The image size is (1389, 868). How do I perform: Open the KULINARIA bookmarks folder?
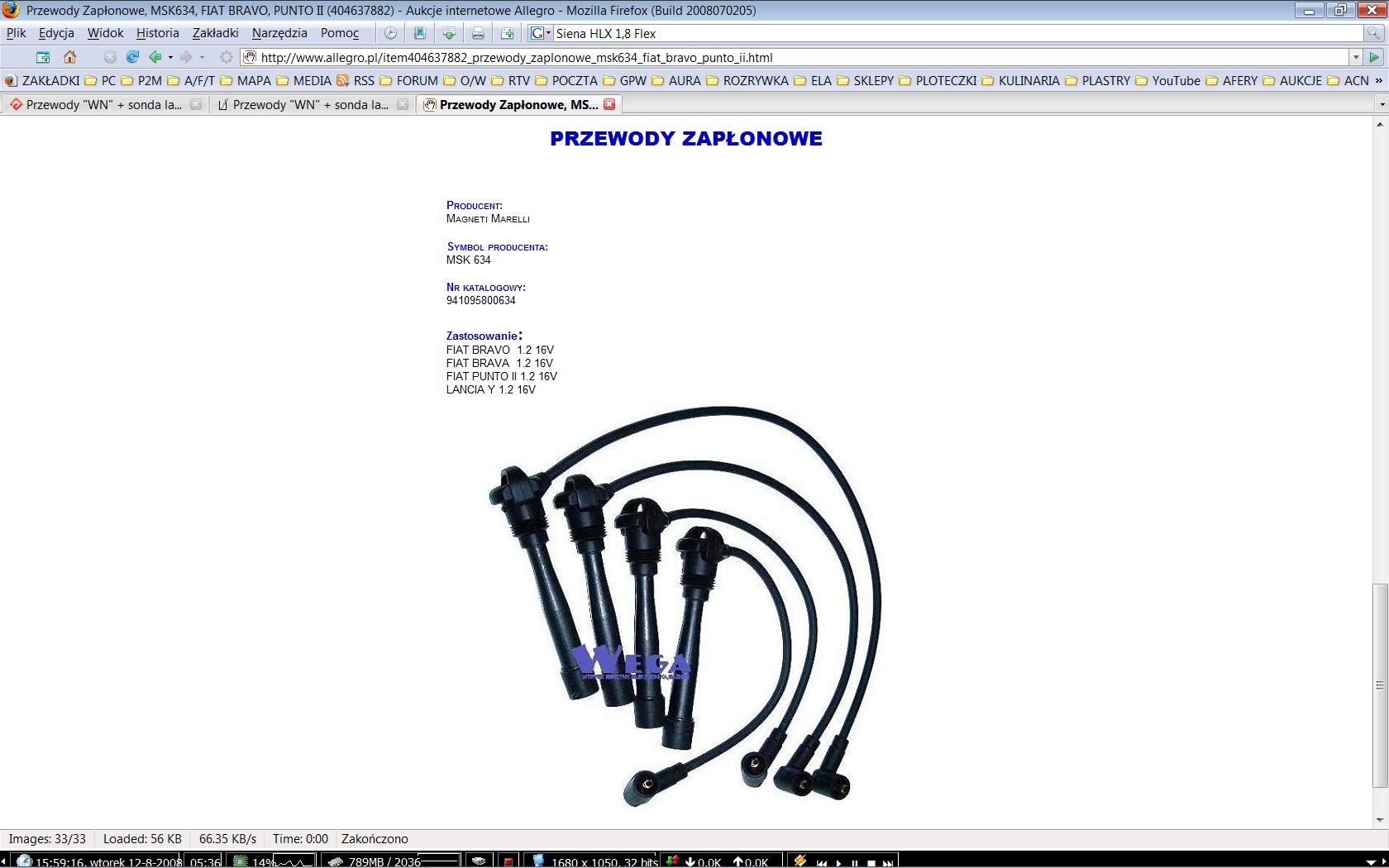click(1020, 80)
